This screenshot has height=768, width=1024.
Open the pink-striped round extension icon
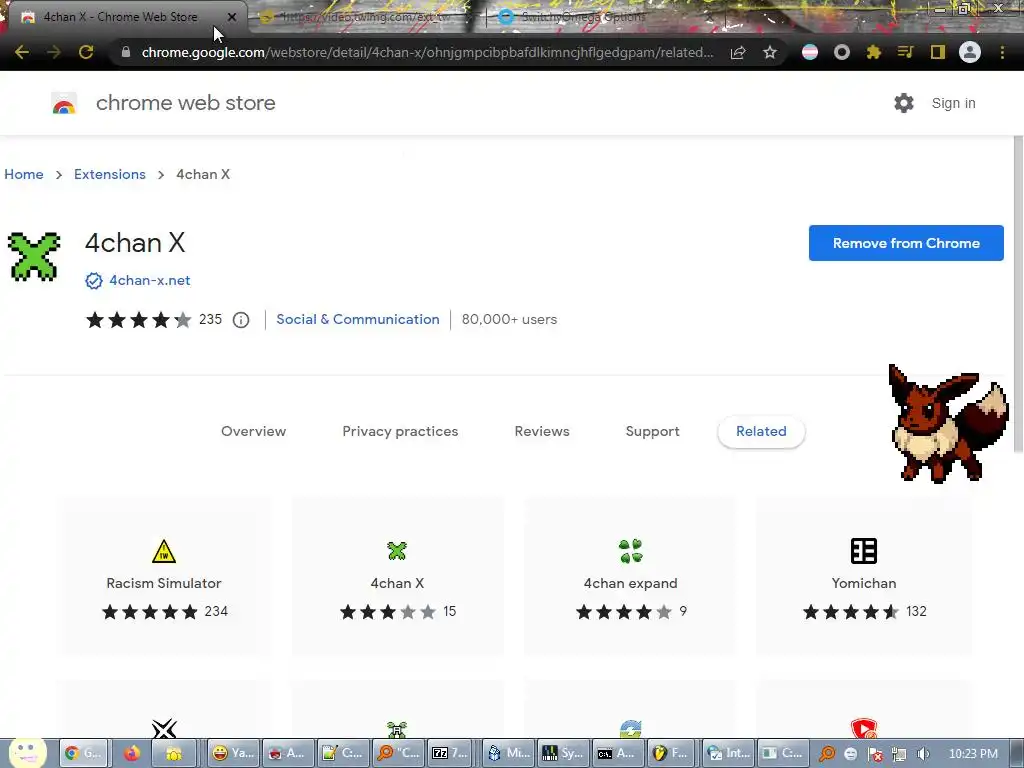coord(810,52)
